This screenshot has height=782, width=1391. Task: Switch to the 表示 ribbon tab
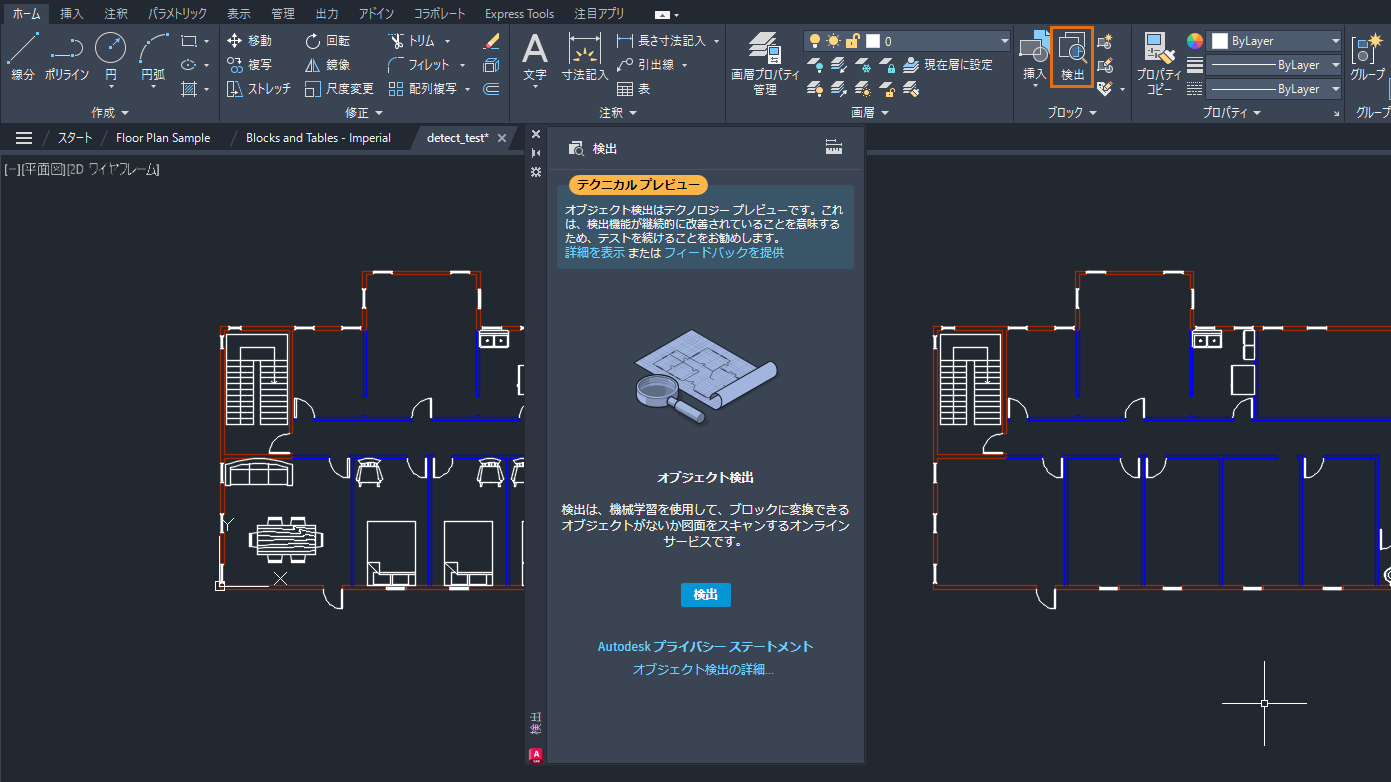[x=239, y=14]
